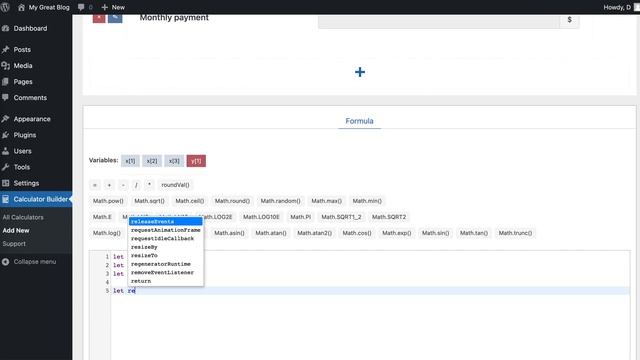Click the Calculator Builder icon
The image size is (640, 360).
pos(6,199)
